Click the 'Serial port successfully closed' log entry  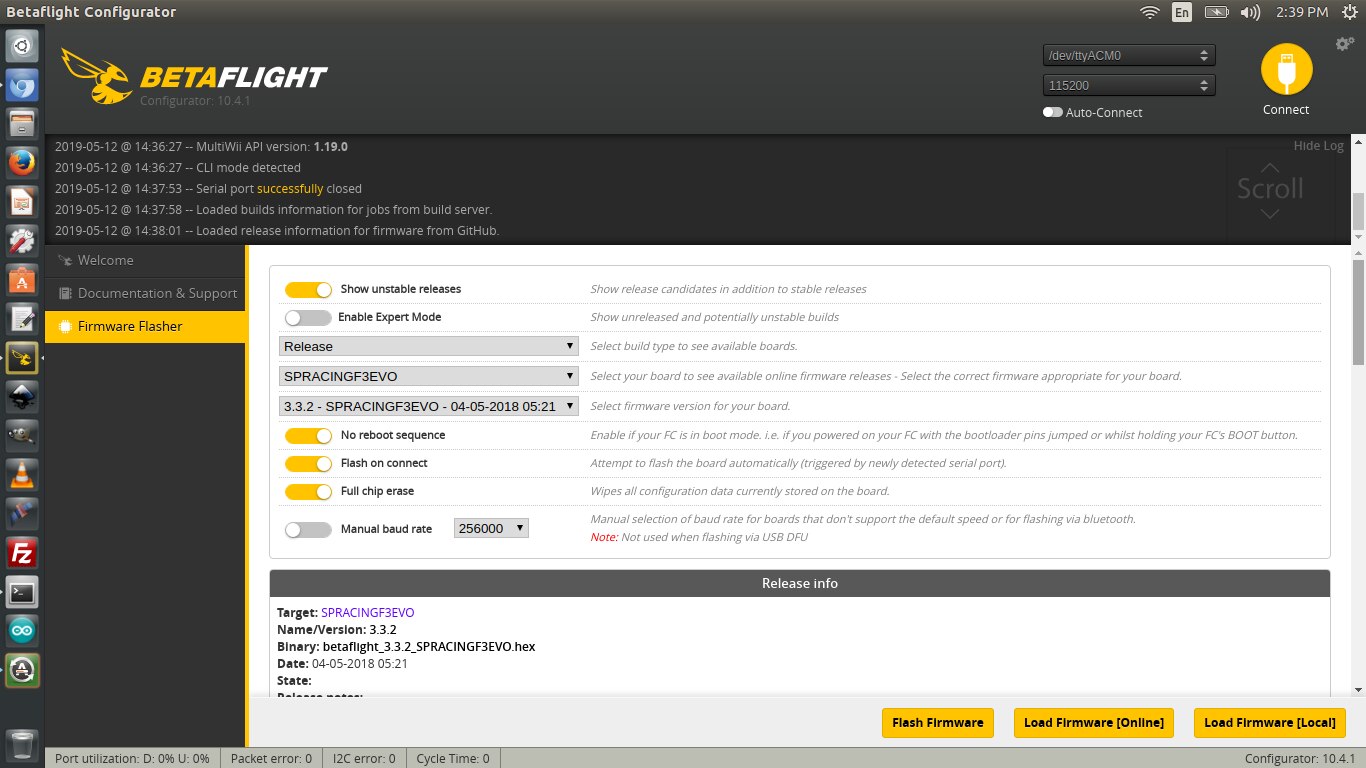pos(208,189)
